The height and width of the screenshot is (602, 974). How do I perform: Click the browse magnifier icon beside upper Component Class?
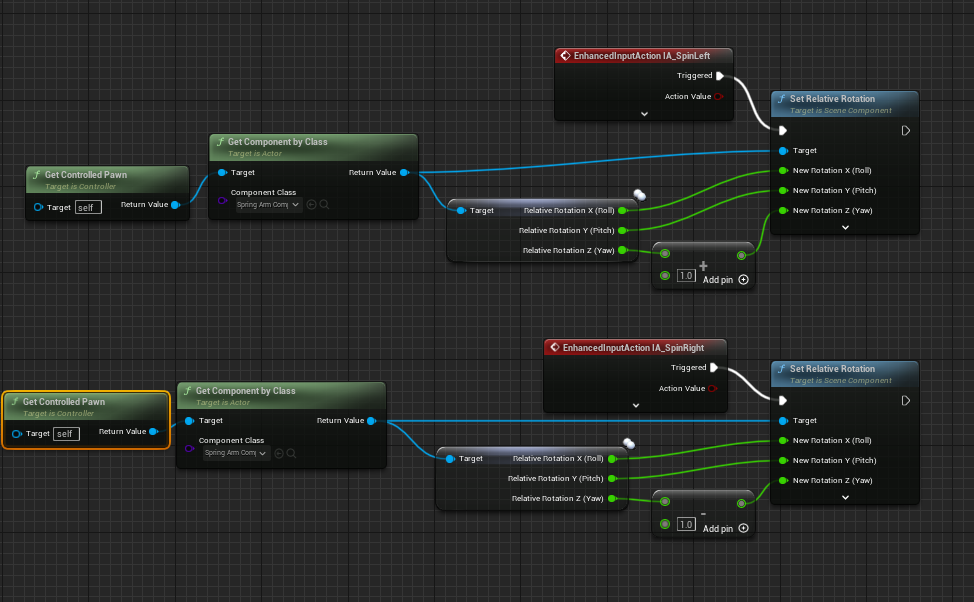click(x=325, y=205)
